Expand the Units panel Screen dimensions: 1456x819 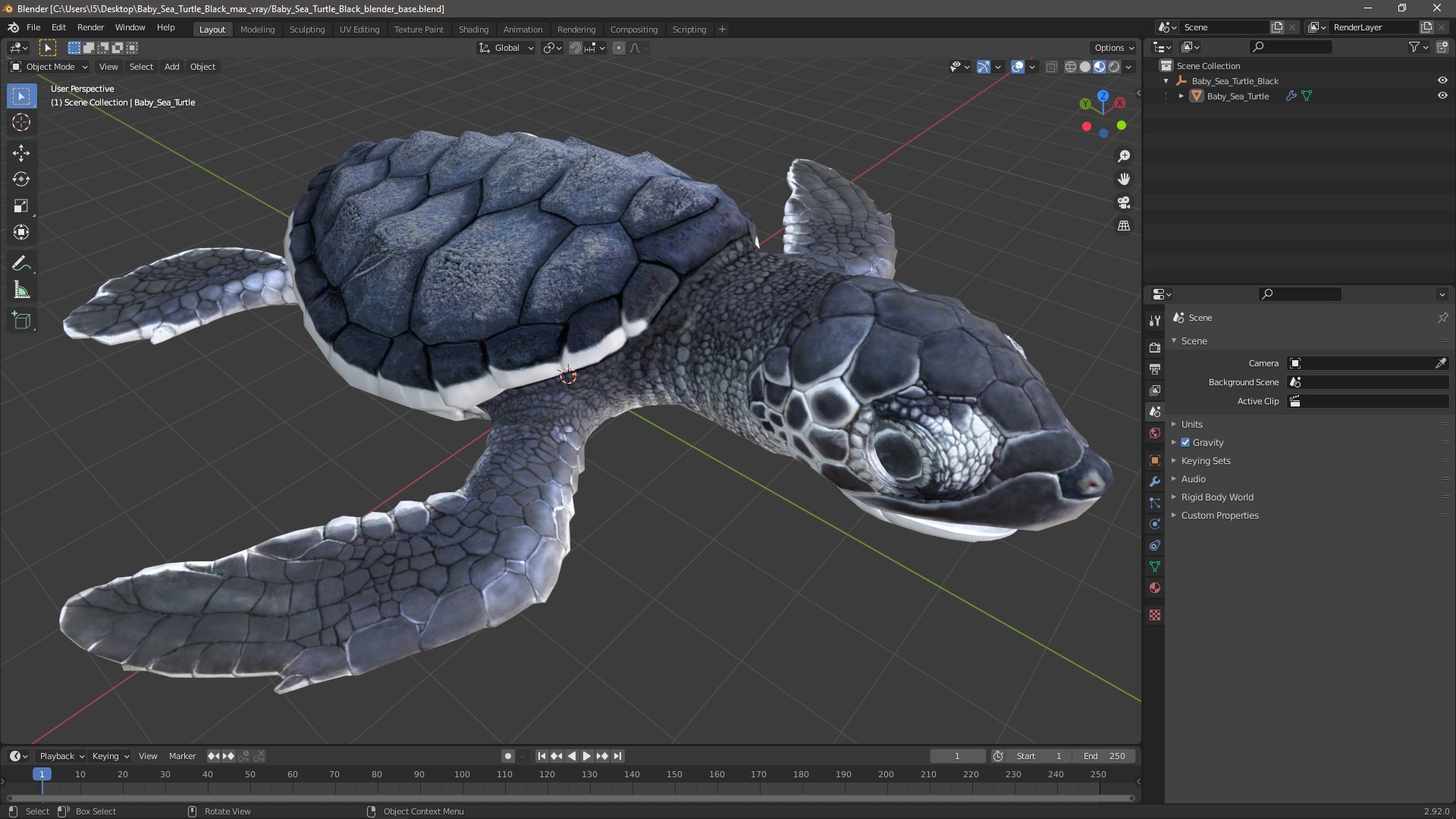tap(1191, 424)
